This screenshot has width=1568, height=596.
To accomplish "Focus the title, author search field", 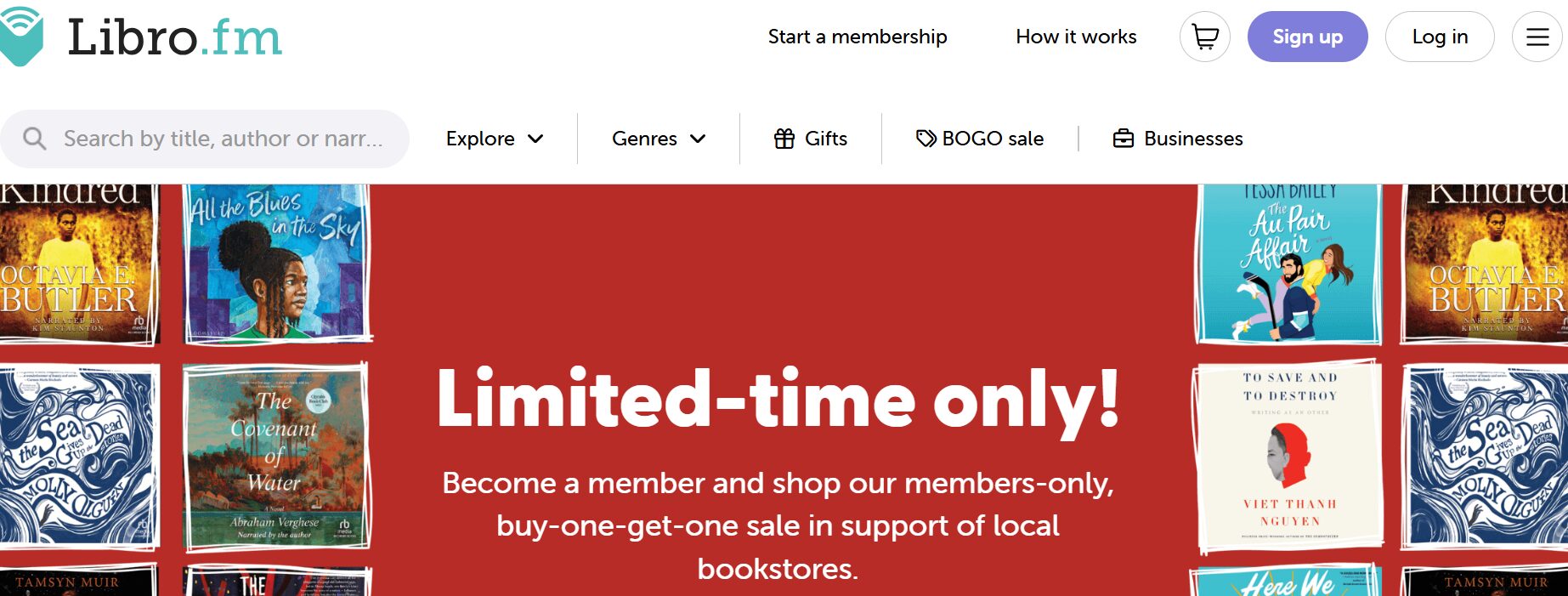I will click(223, 139).
